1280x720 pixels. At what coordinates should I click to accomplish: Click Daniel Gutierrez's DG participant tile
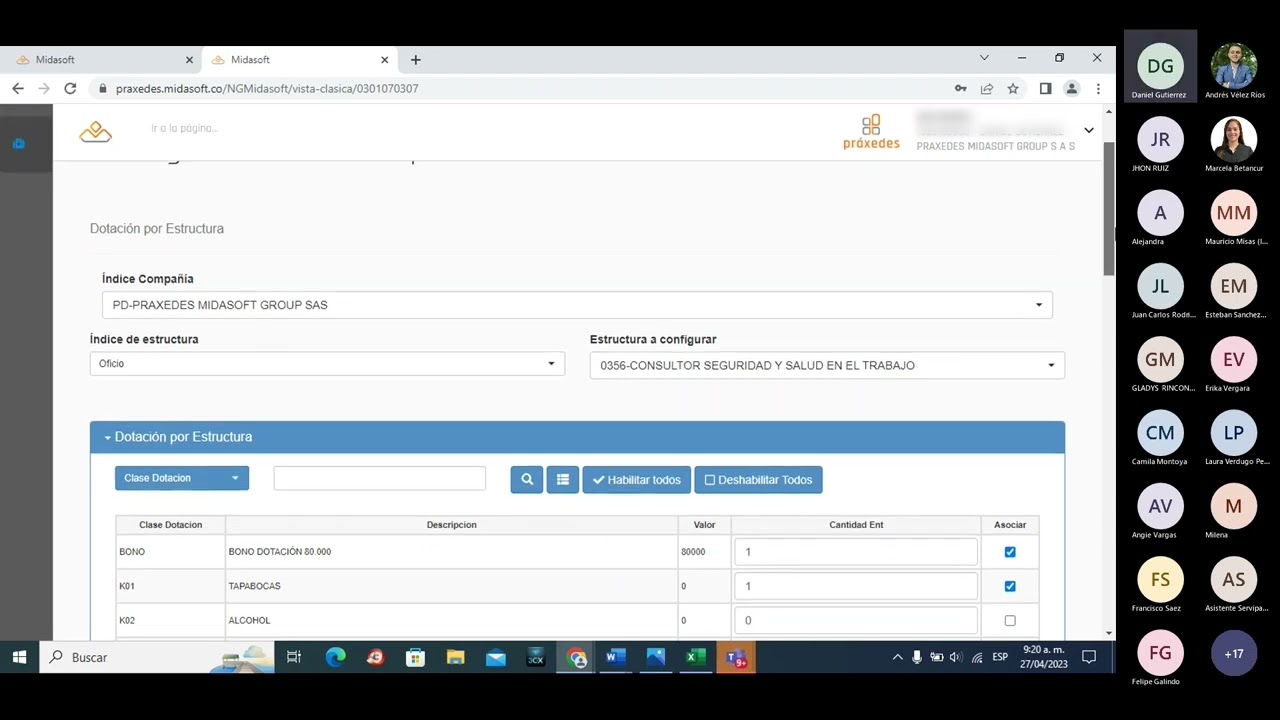1160,67
